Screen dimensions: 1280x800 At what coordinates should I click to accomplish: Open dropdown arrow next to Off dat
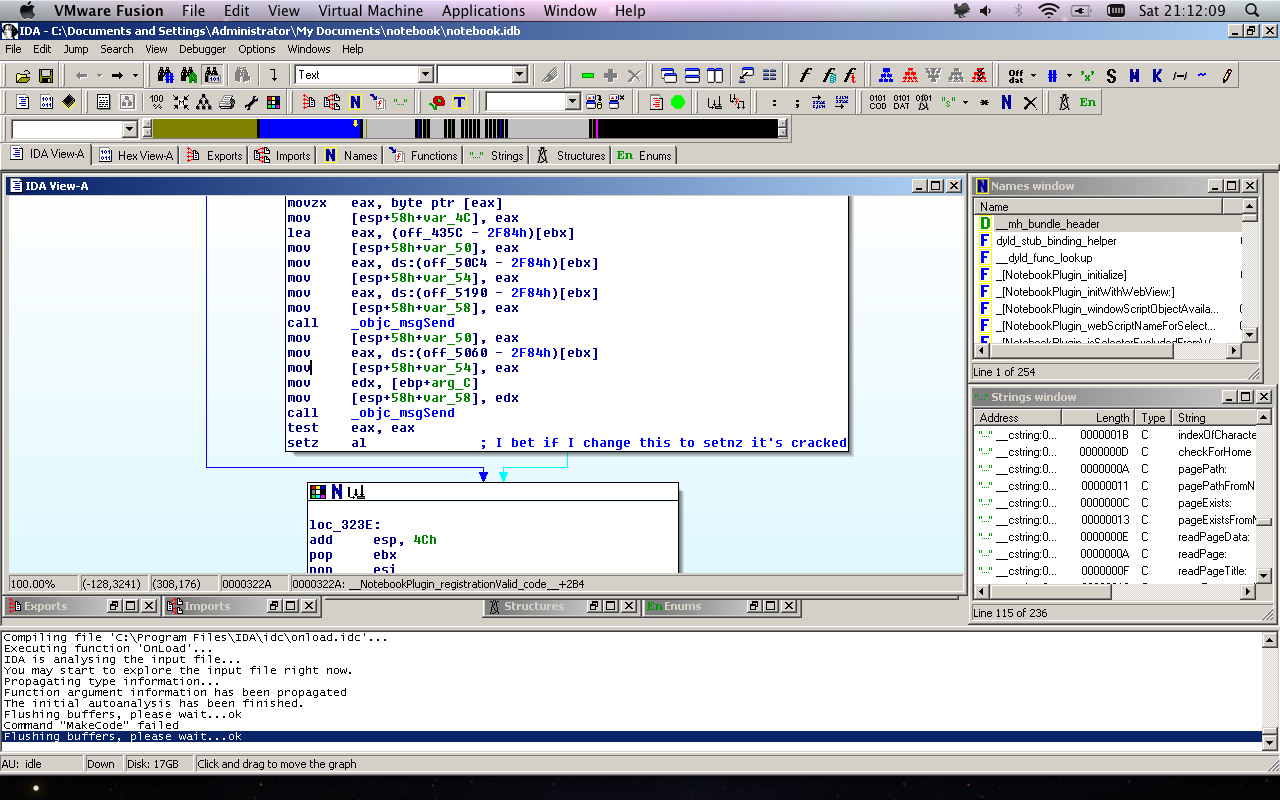(x=1033, y=75)
